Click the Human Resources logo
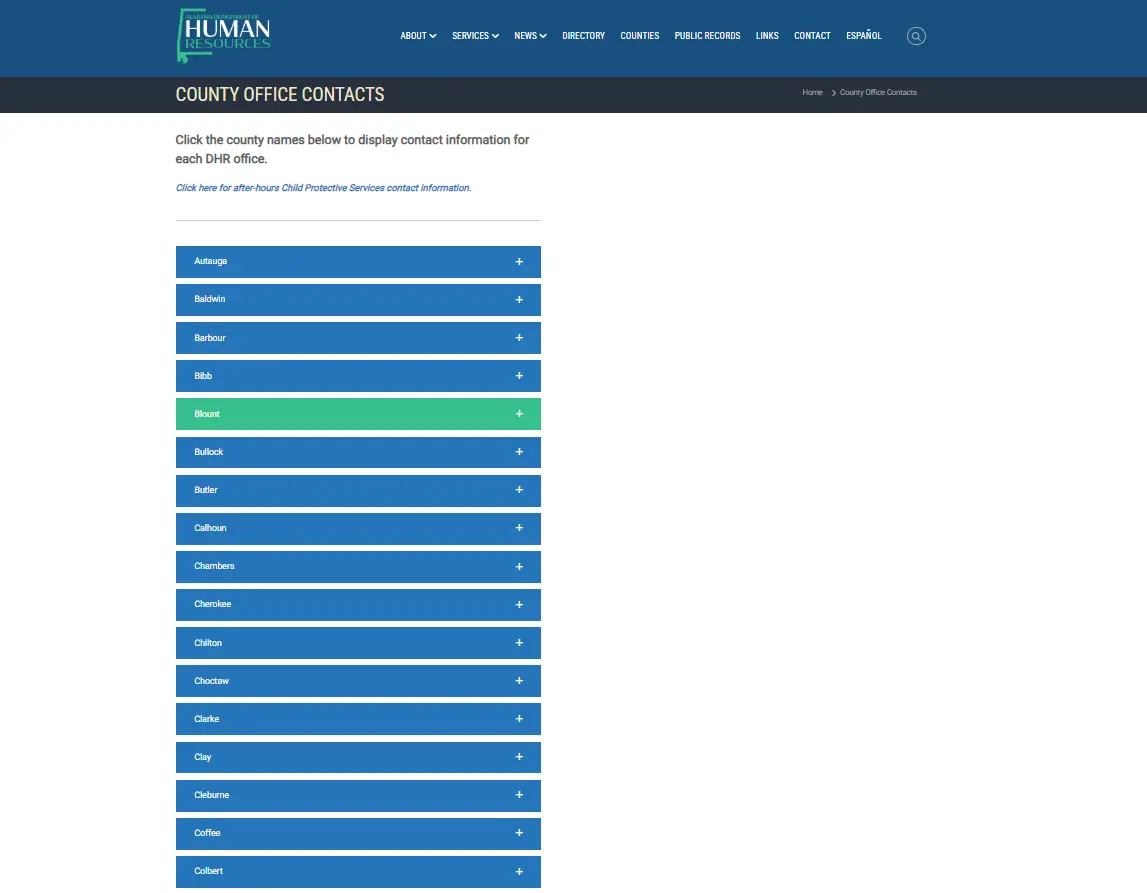This screenshot has width=1147, height=893. coord(224,35)
